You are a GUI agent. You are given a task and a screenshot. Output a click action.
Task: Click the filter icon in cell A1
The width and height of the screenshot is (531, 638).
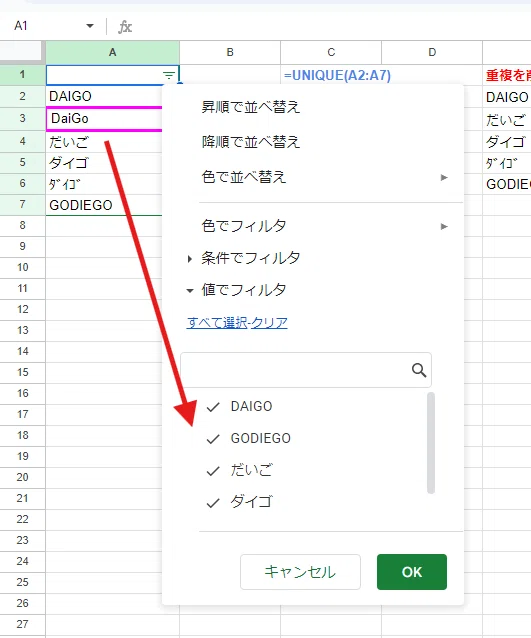[x=168, y=75]
